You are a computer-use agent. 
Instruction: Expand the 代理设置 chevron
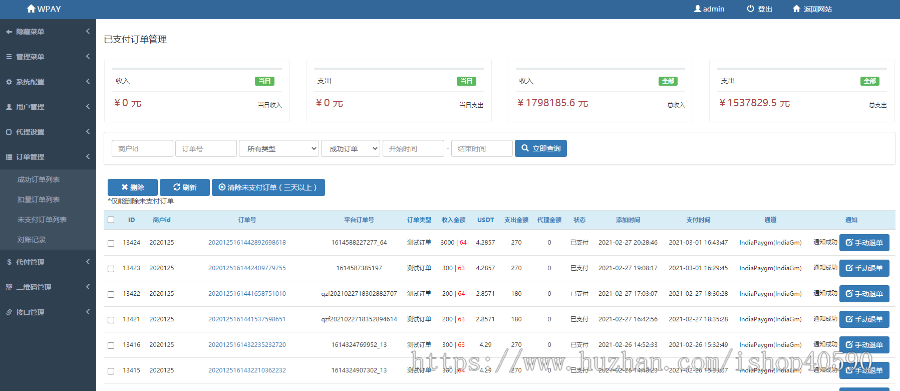coord(88,131)
